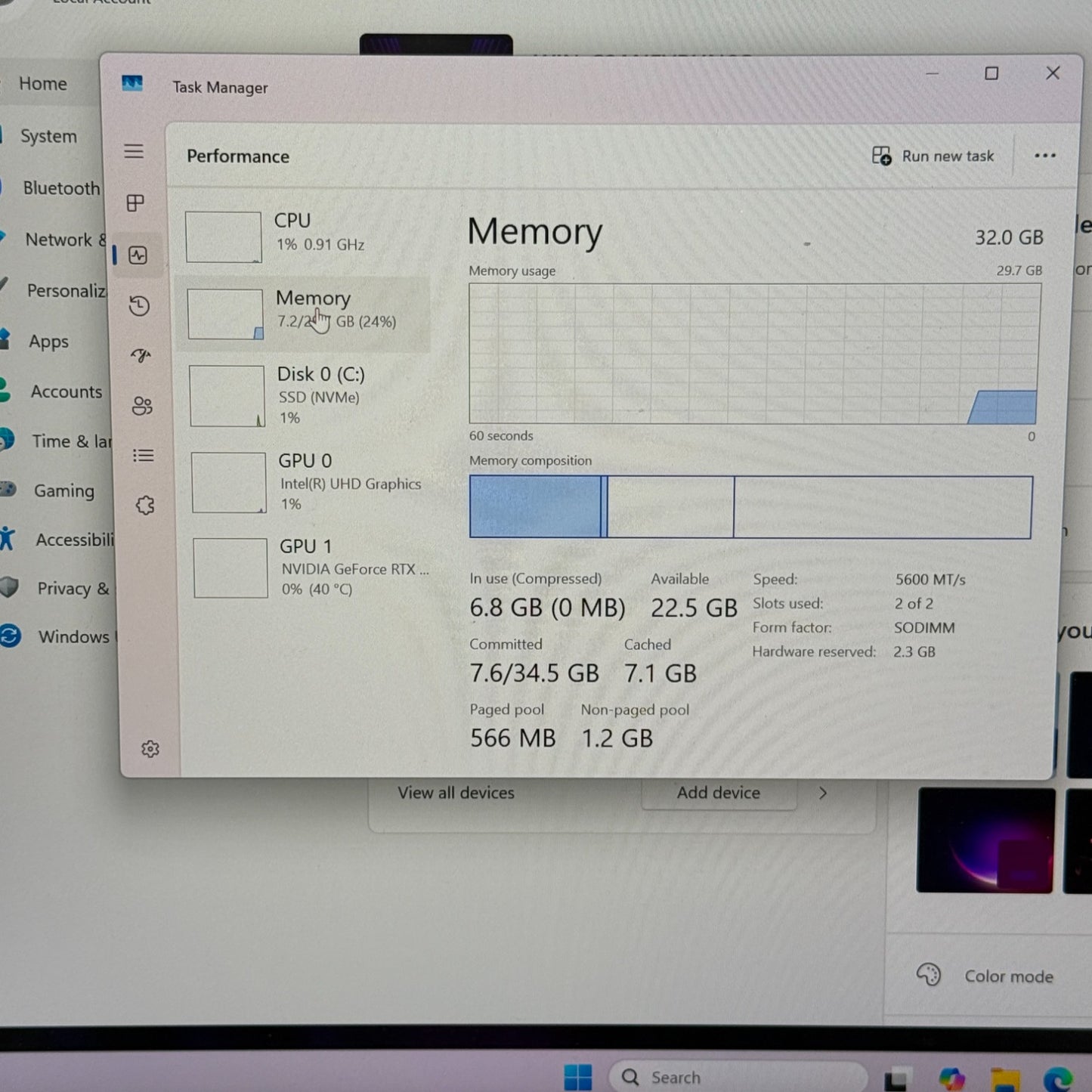This screenshot has height=1092, width=1092.
Task: Open the Details page icon
Action: click(x=144, y=456)
